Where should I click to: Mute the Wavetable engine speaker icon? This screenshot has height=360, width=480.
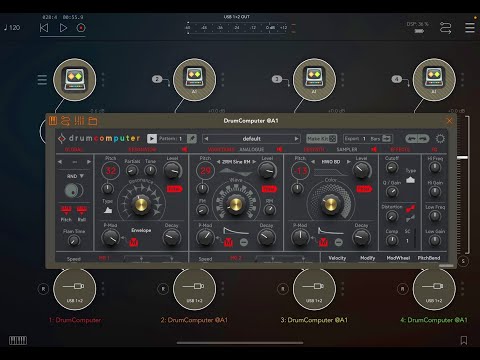(279, 150)
